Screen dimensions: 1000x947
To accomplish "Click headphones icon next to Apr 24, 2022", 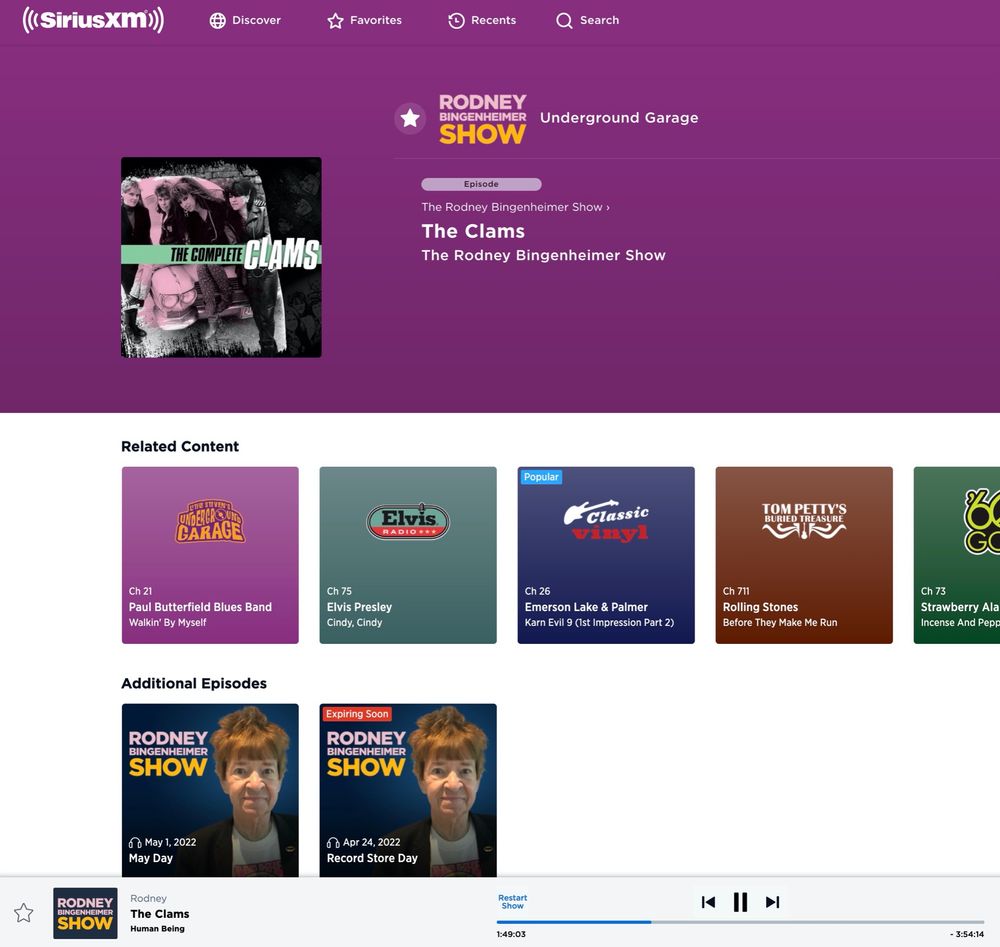I will 333,842.
